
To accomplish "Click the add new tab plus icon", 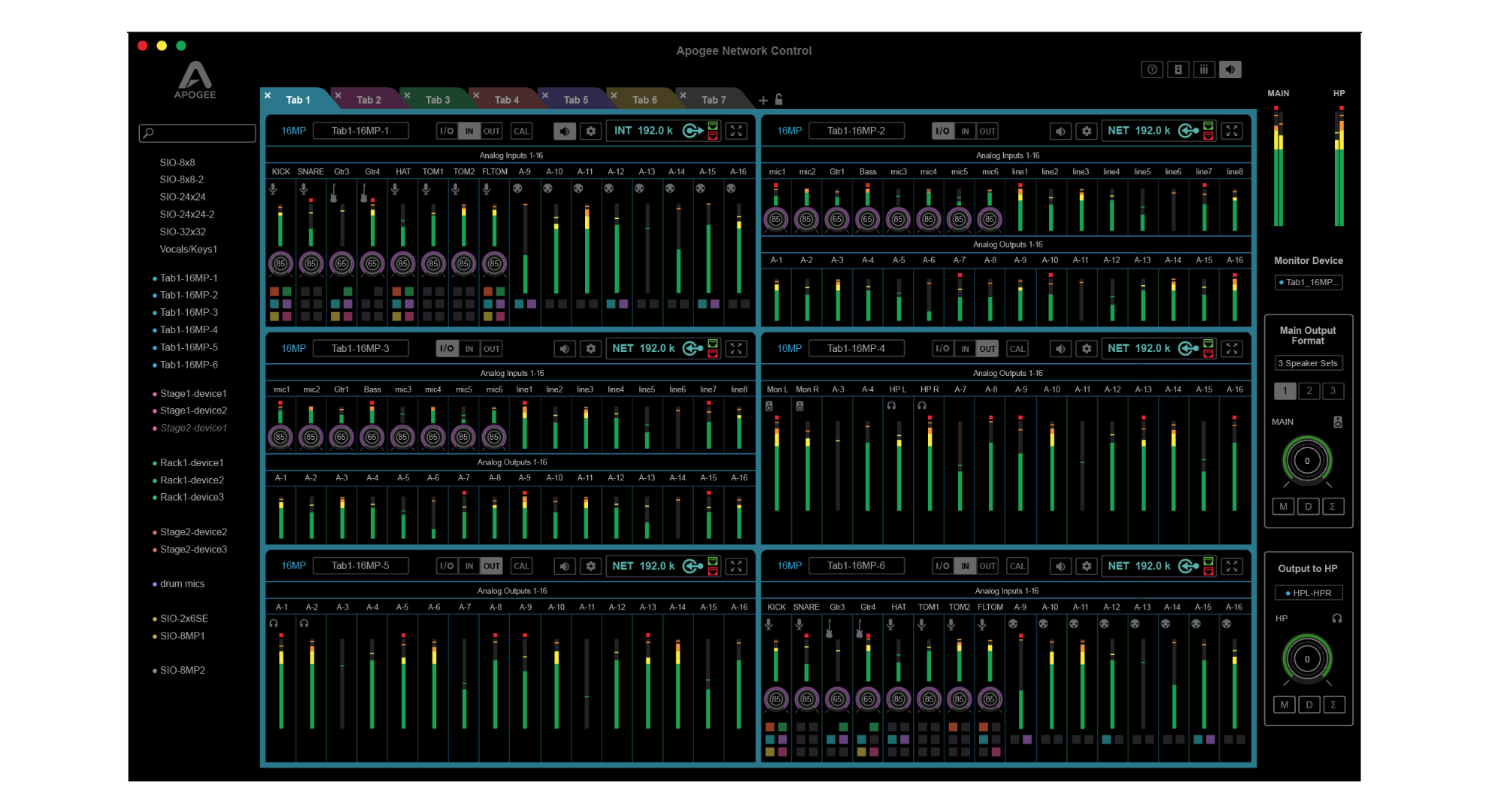I will pos(763,100).
